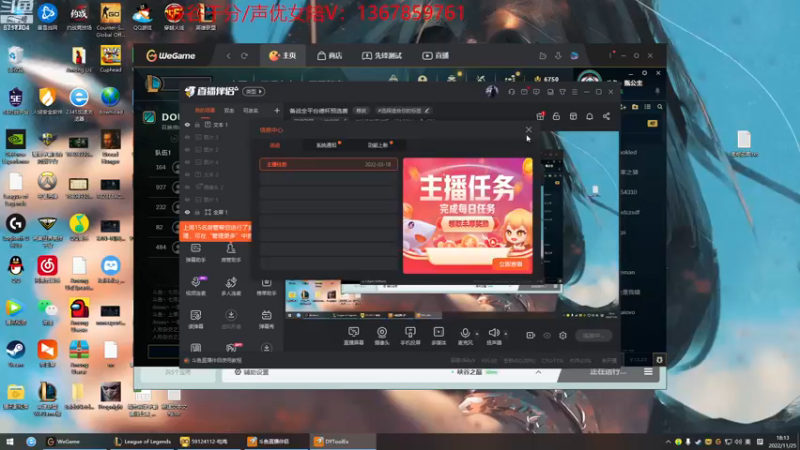Click the 辅助设置 button in WeGame
The height and width of the screenshot is (450, 800).
click(251, 372)
